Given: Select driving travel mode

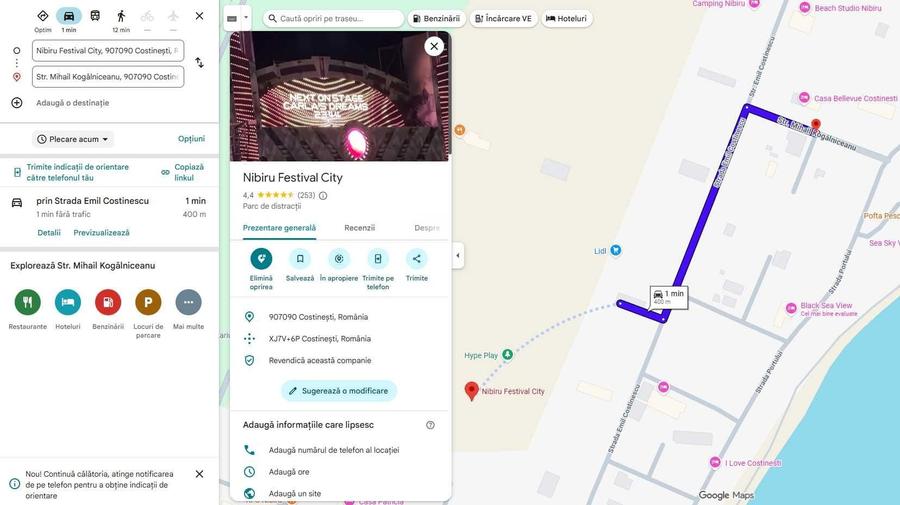Looking at the screenshot, I should coord(69,16).
